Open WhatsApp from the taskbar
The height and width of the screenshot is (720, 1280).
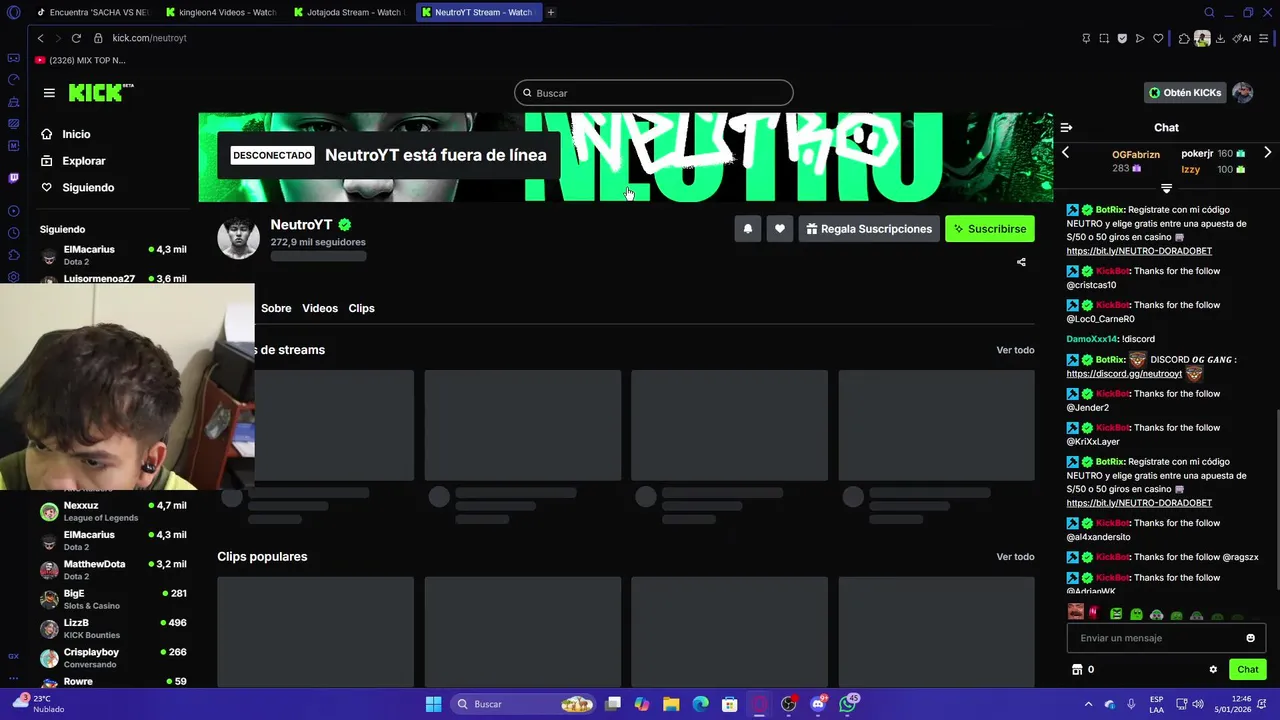[x=848, y=704]
